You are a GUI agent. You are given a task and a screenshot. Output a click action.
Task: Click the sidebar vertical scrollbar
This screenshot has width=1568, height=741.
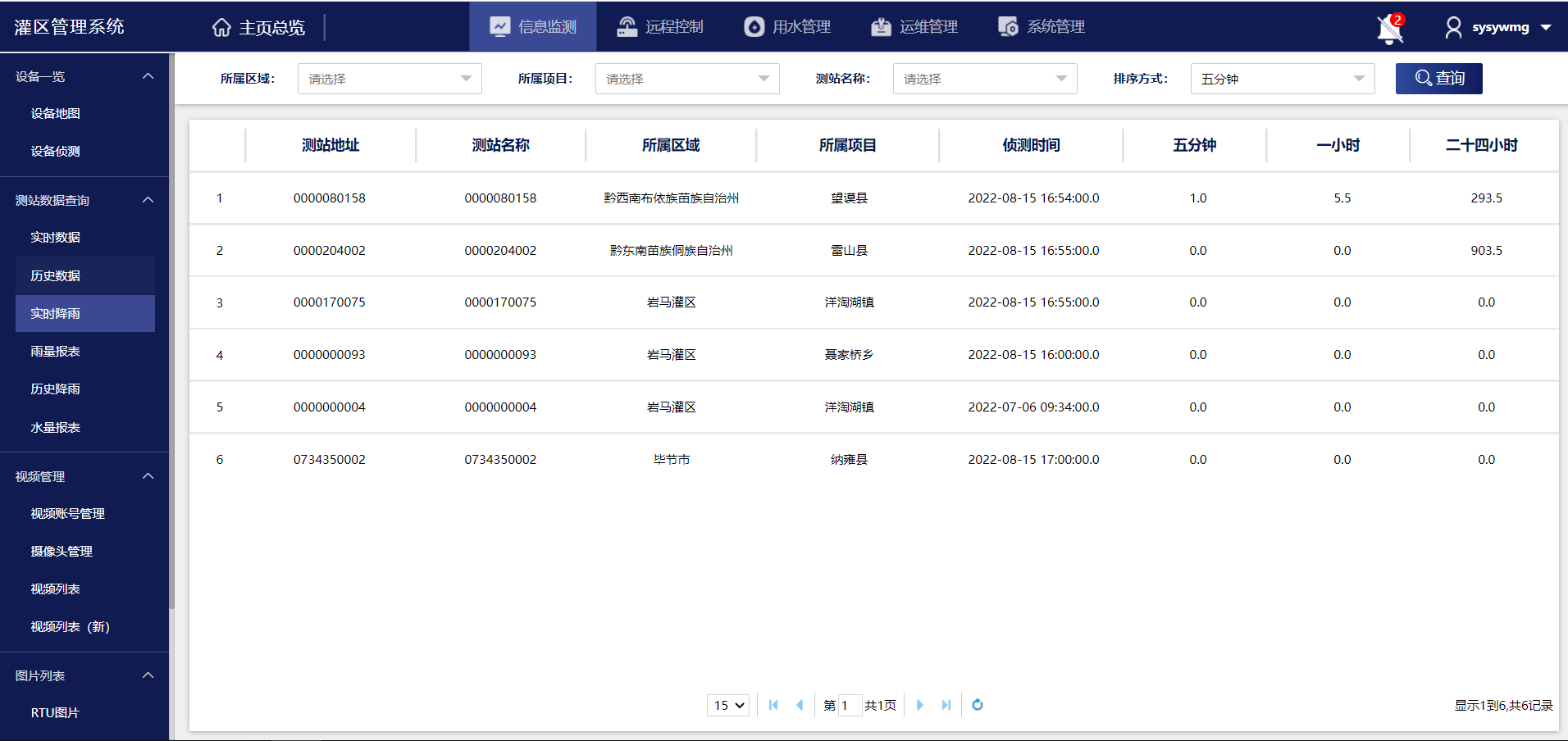point(171,331)
